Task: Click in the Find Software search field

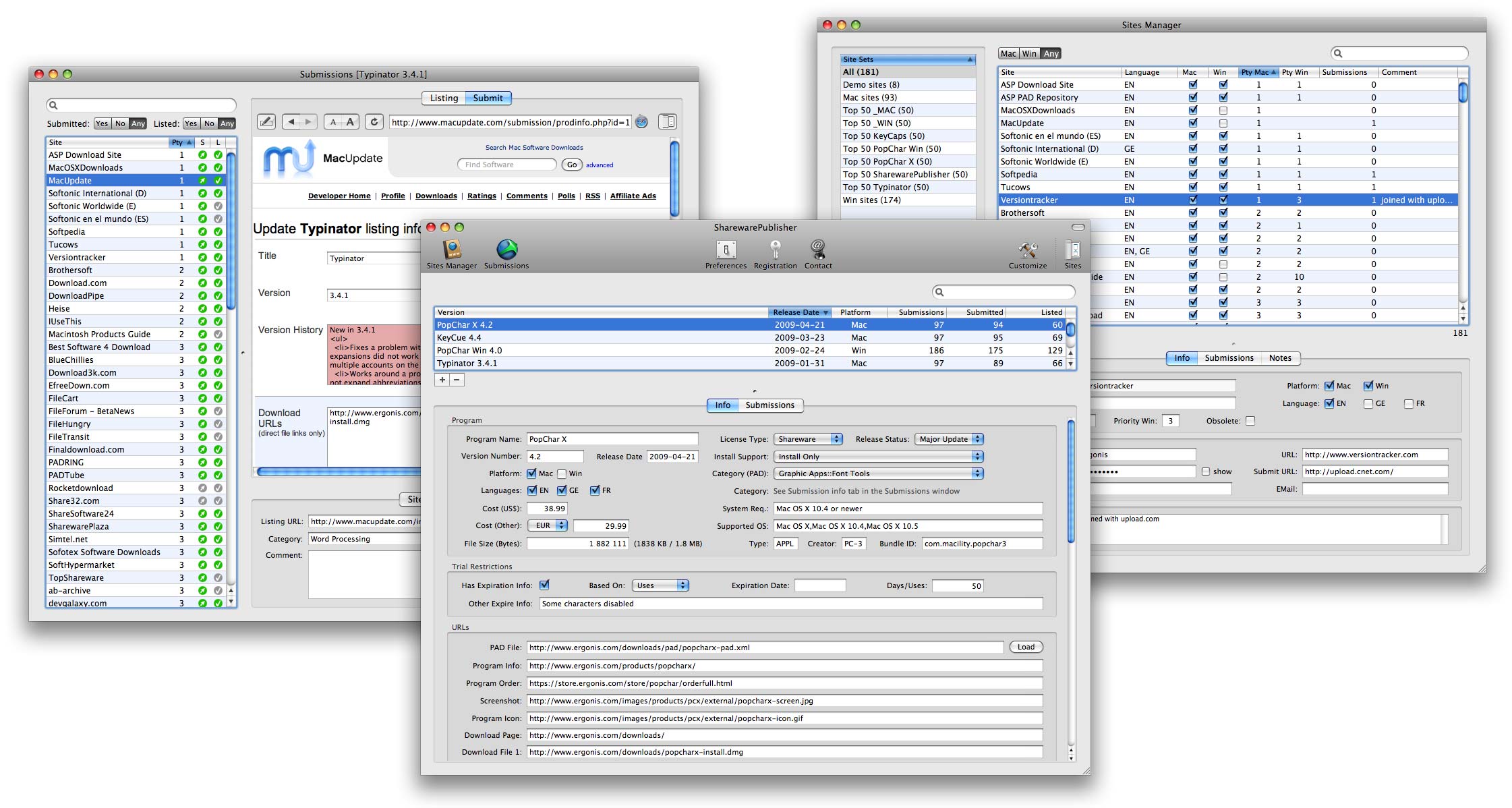Action: 506,164
